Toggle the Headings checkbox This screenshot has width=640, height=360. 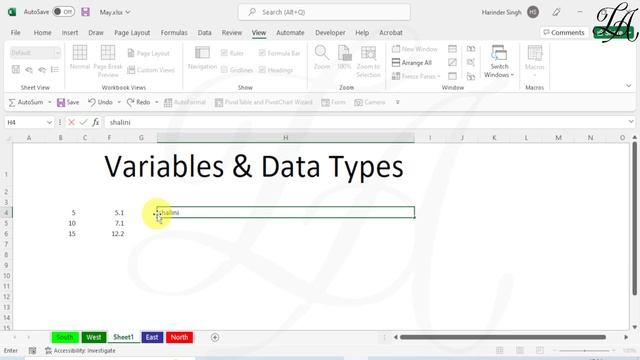click(x=276, y=70)
